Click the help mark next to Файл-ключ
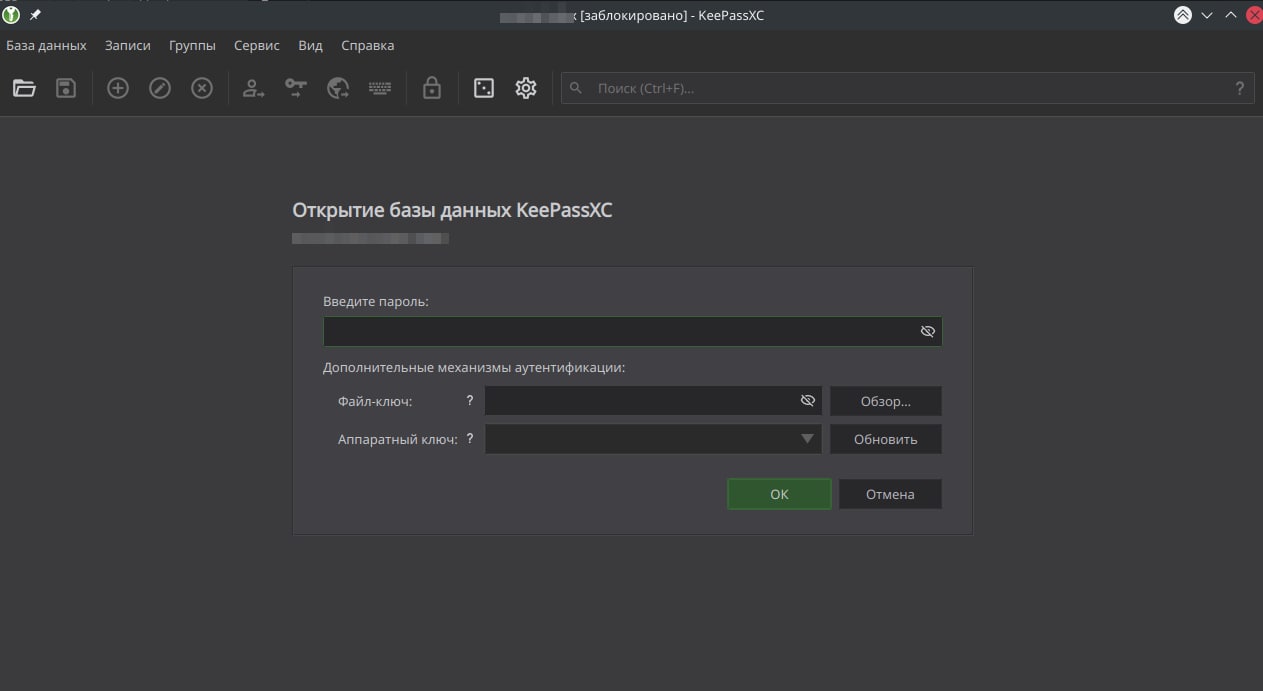 470,400
